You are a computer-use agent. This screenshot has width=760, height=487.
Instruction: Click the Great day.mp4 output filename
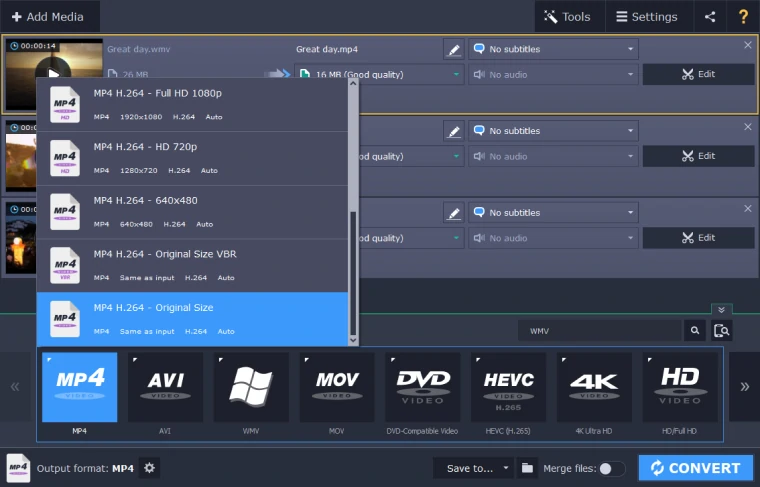(x=327, y=49)
